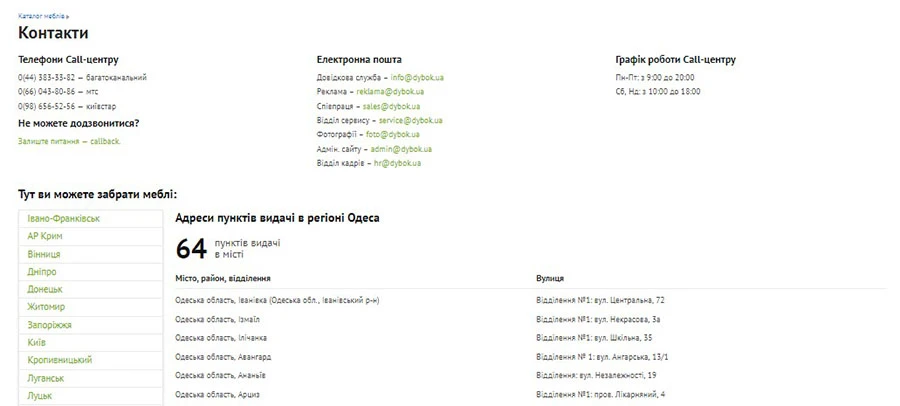Select Дніпро in the city list

point(42,272)
